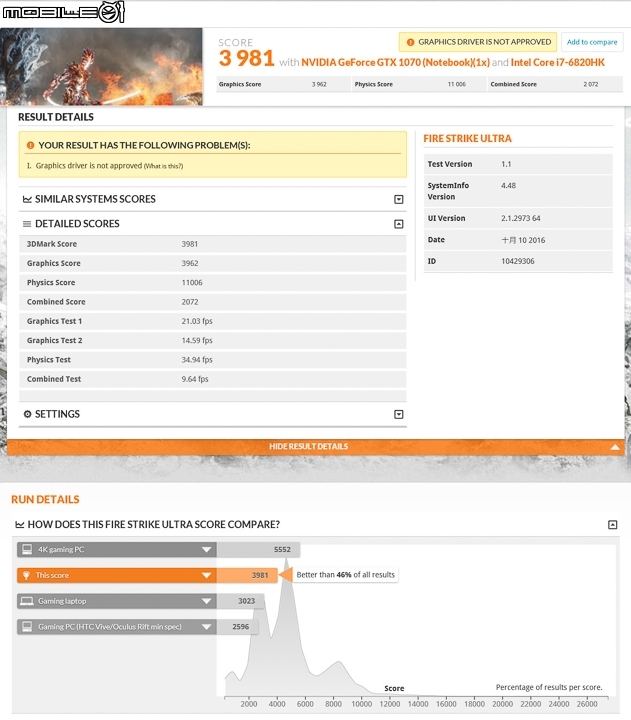Click the result ID 10429306
This screenshot has width=631, height=720.
[x=518, y=261]
